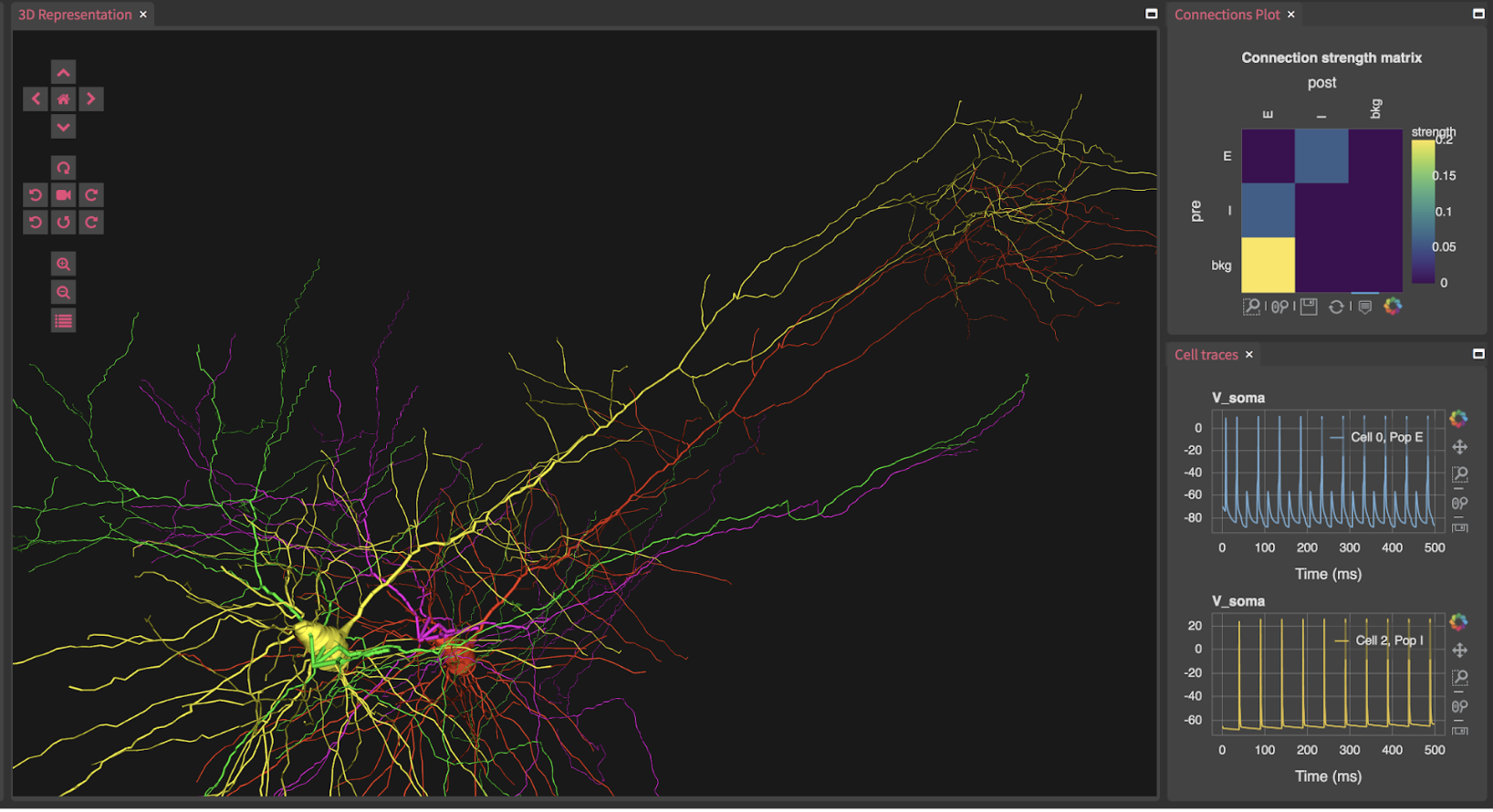Toggle hover tooltip on Connections Plot
Viewport: 1493px width, 812px height.
[x=1364, y=307]
